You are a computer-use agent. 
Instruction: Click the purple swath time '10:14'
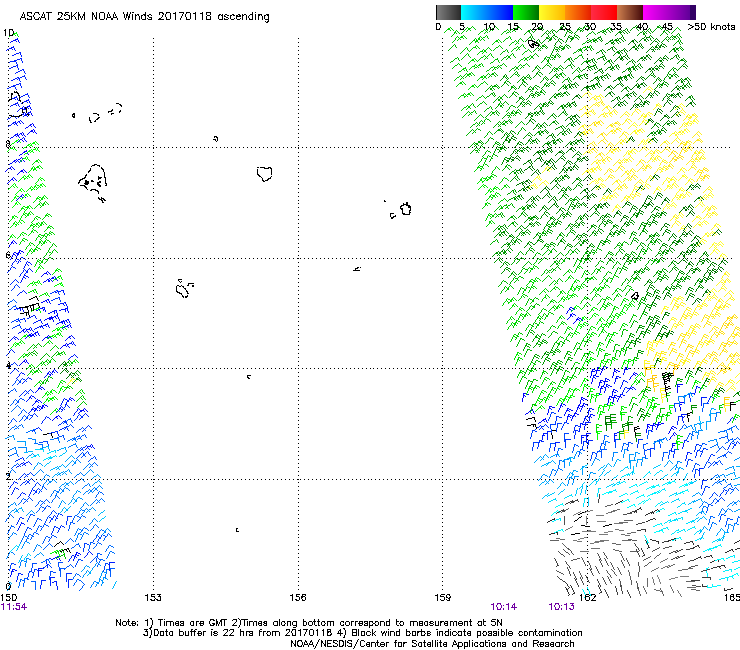coord(504,607)
